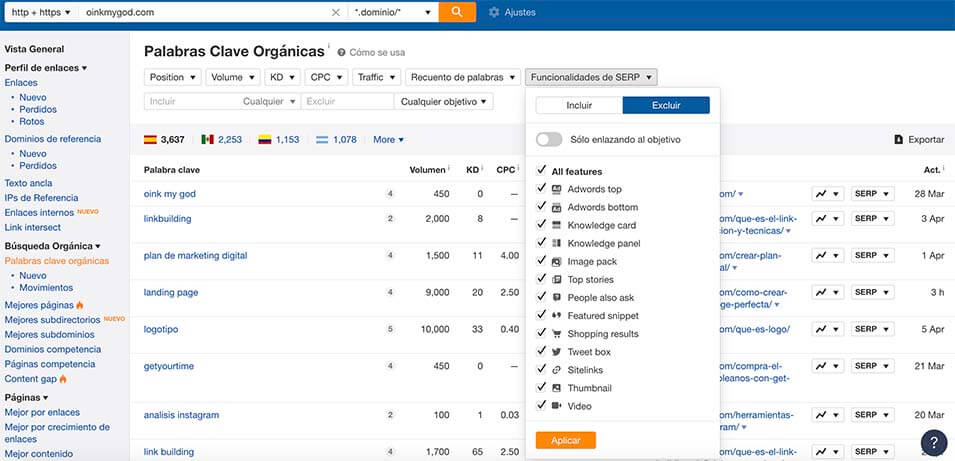955x461 pixels.
Task: Uncheck the People also ask checkbox
Action: coord(541,297)
